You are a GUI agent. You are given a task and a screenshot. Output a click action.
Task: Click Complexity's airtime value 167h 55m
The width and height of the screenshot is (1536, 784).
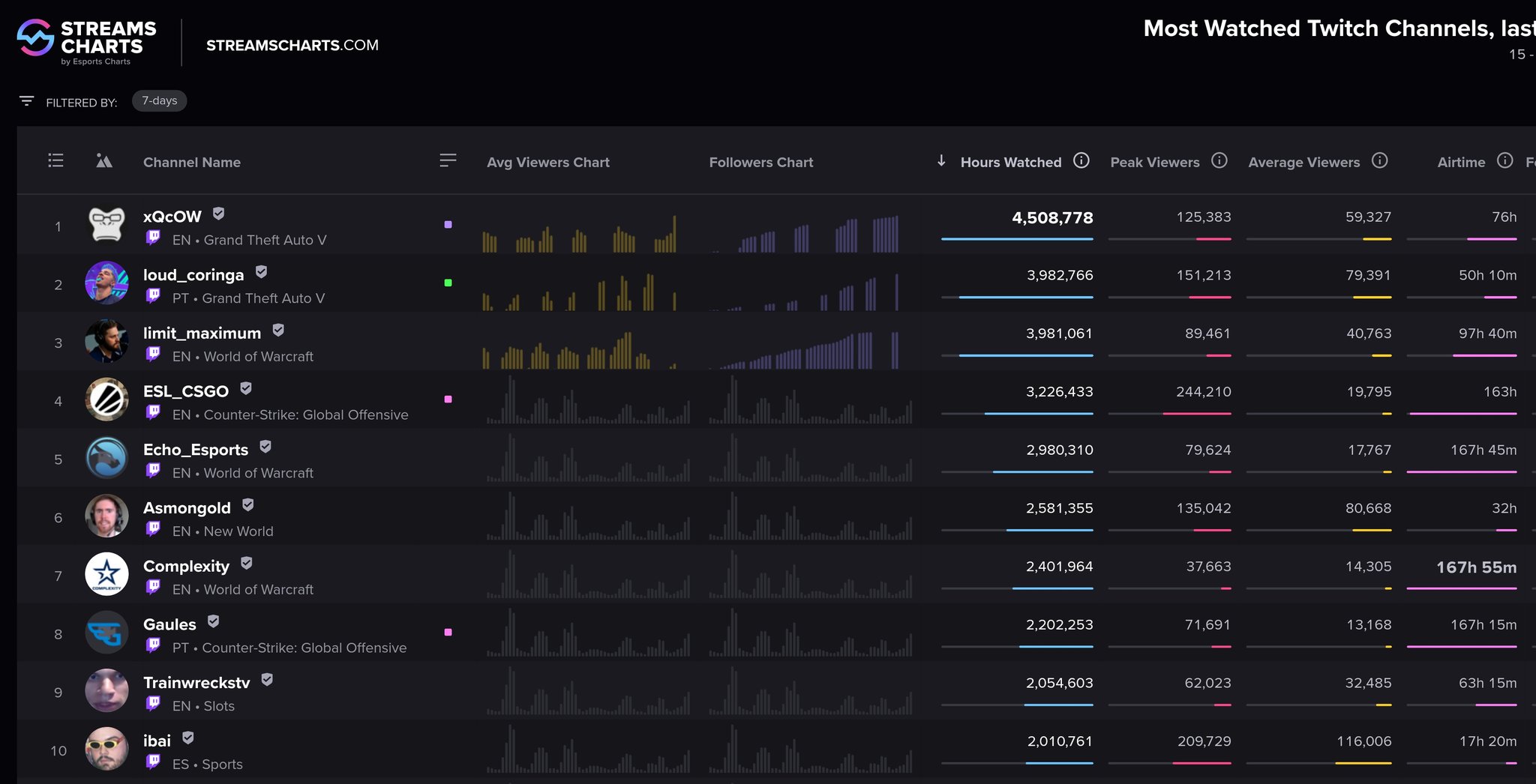click(x=1476, y=567)
